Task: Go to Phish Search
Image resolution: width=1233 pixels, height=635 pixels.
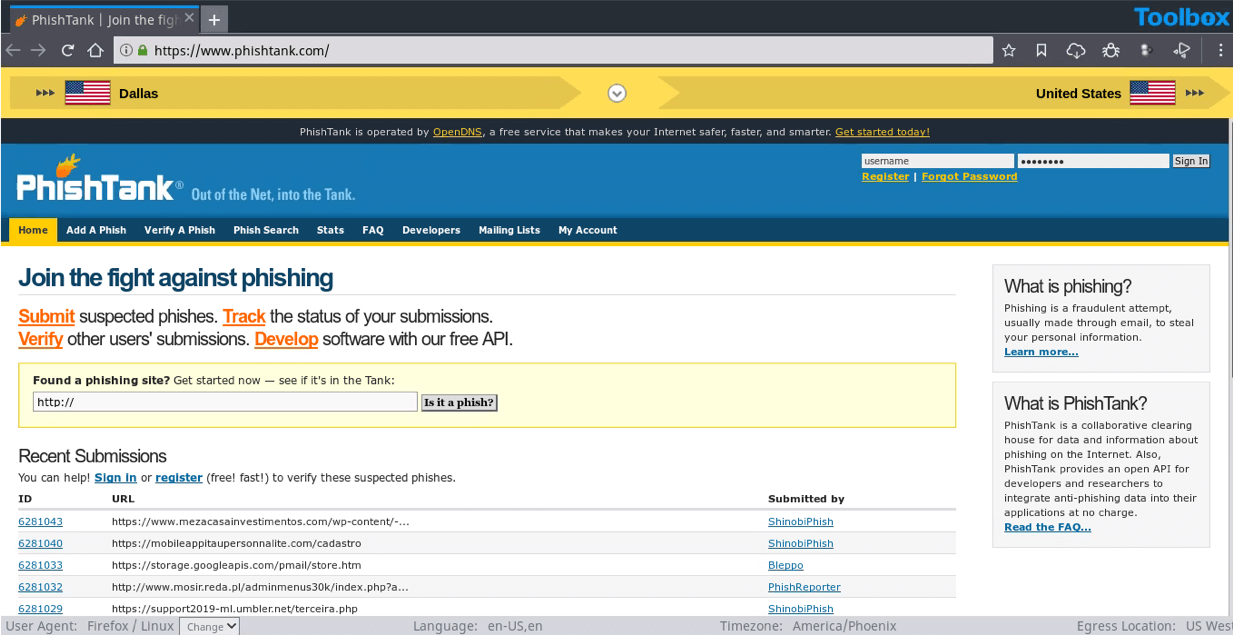Action: (266, 230)
